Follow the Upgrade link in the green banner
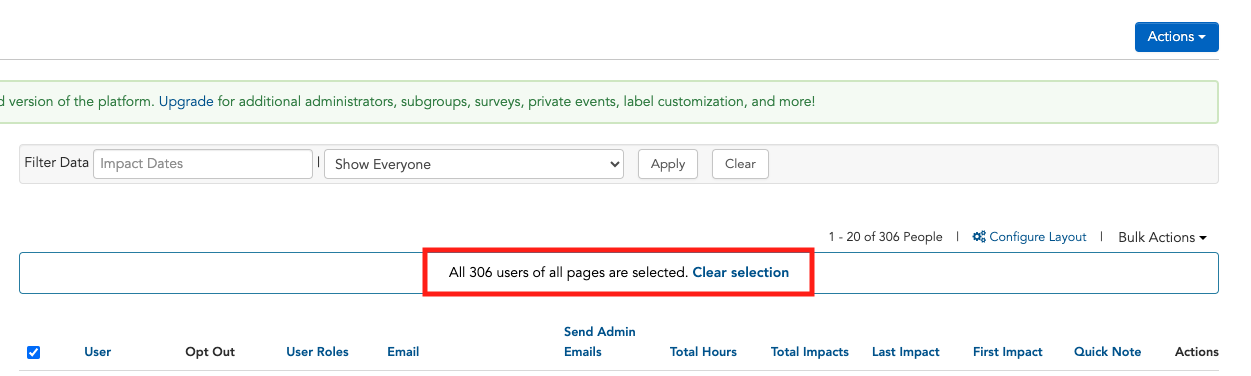 (186, 102)
